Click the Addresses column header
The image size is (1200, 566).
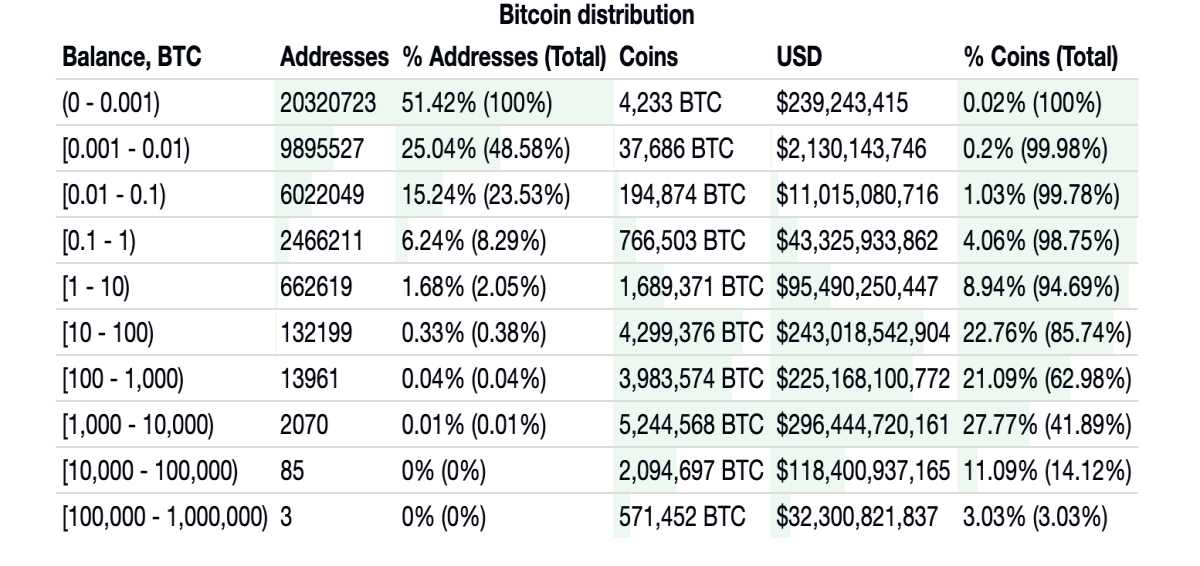[x=335, y=61]
